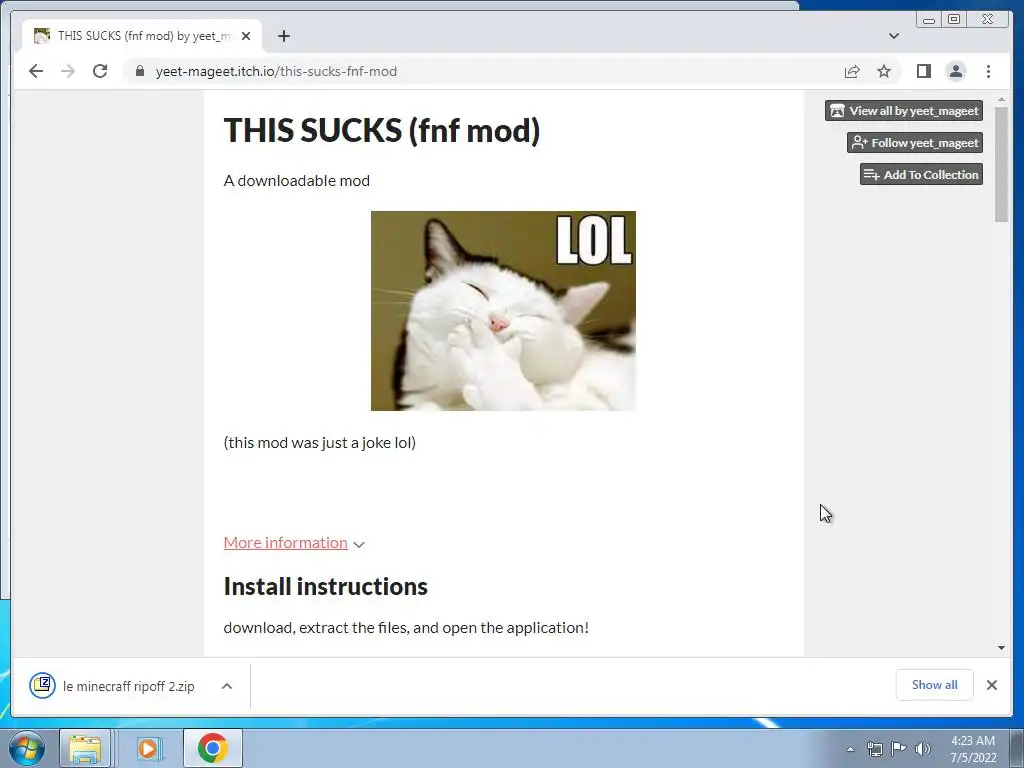Close the THIS SUCKS tab
This screenshot has height=768, width=1024.
[x=246, y=36]
